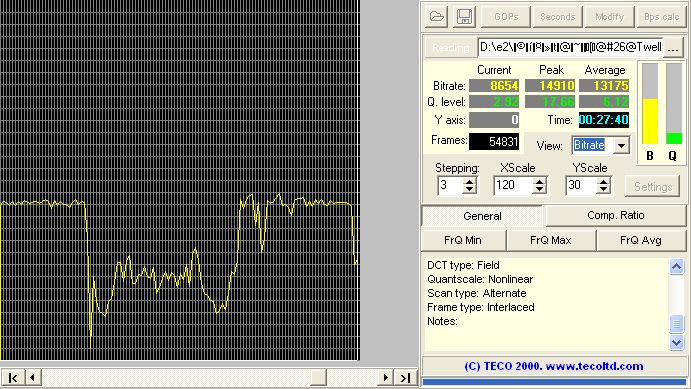Switch to the General tab
This screenshot has width=691, height=389.
coord(482,216)
